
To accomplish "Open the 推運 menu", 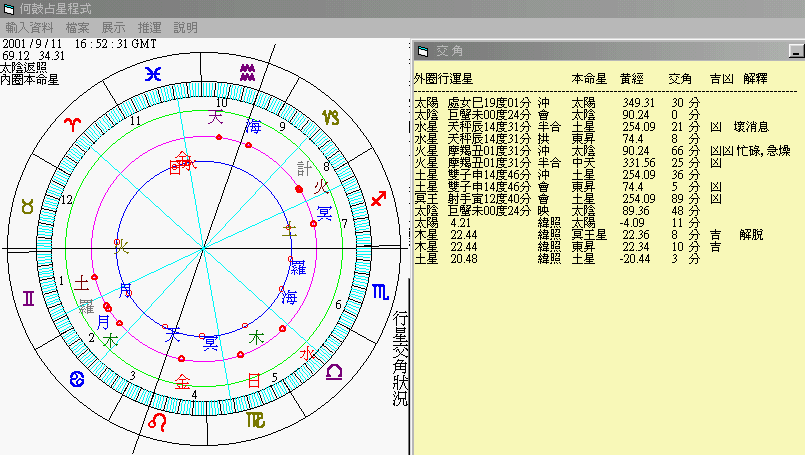I will 149,28.
